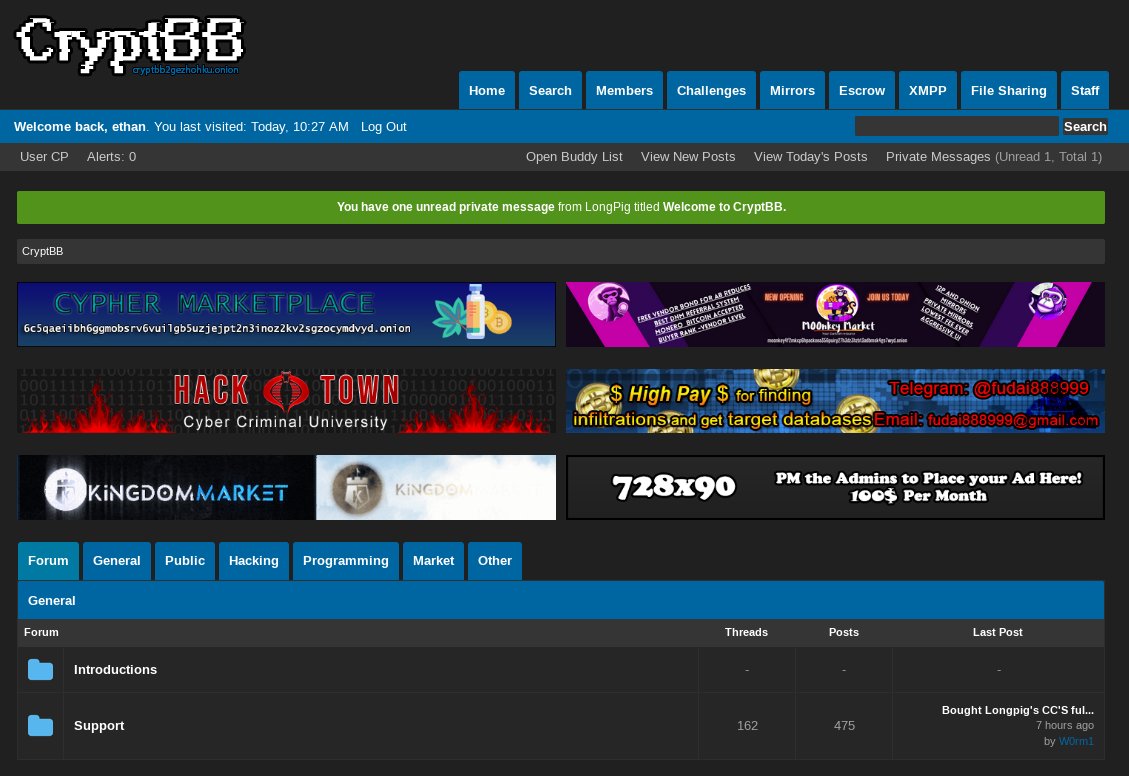This screenshot has width=1129, height=776.
Task: Open the Hack Town banner ad
Action: click(x=287, y=401)
